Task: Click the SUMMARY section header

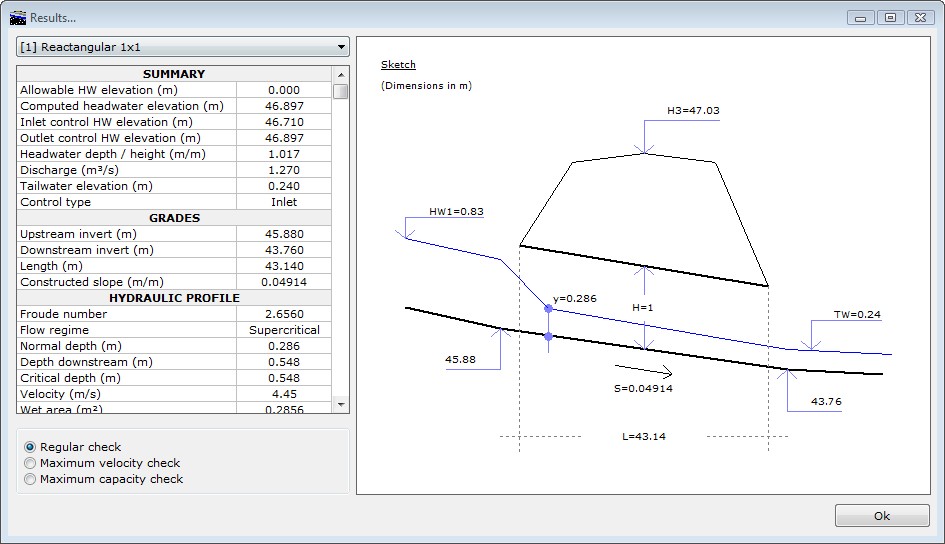Action: pyautogui.click(x=174, y=74)
